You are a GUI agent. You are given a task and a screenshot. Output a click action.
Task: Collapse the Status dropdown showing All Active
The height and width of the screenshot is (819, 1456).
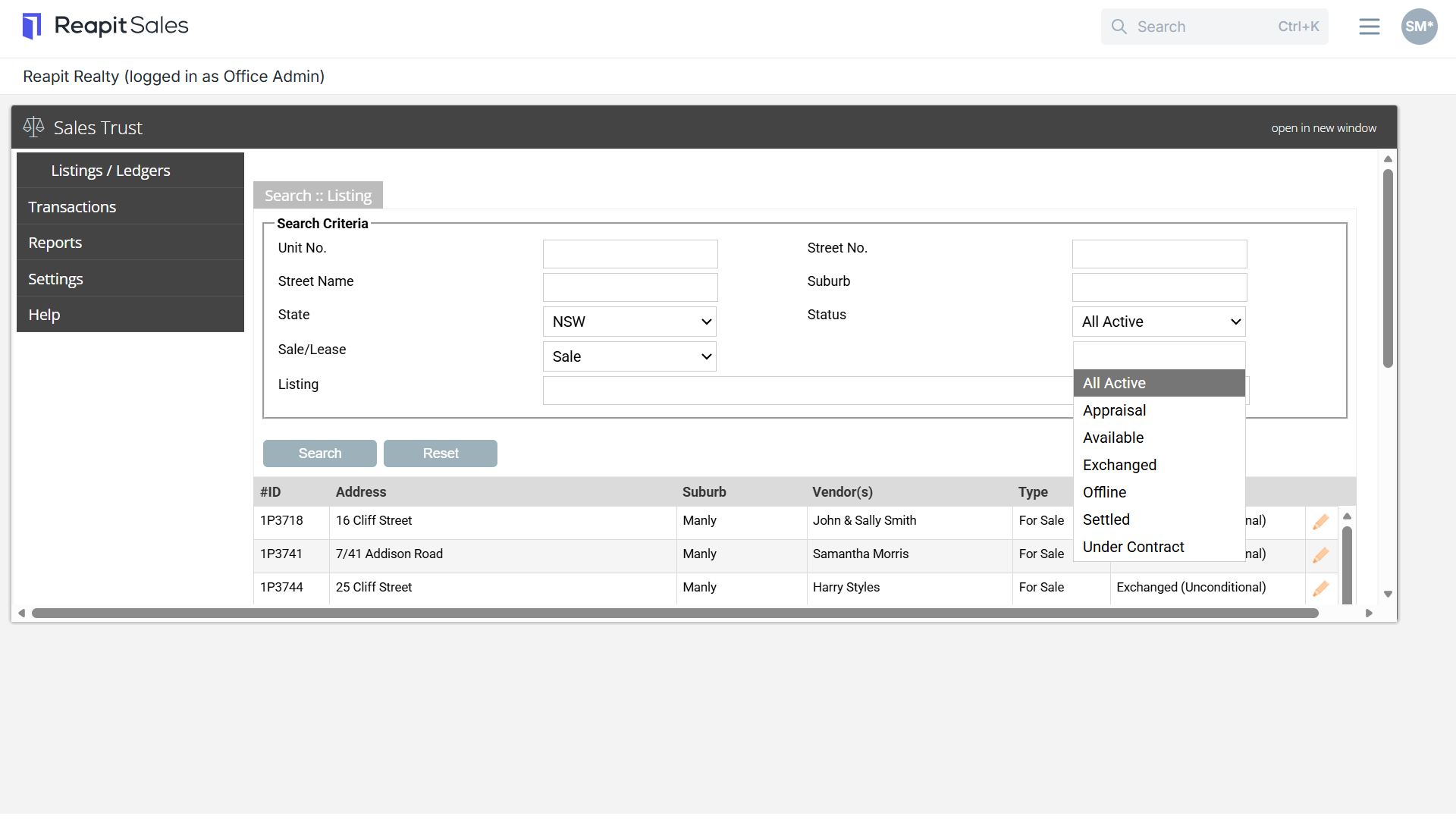pyautogui.click(x=1159, y=322)
